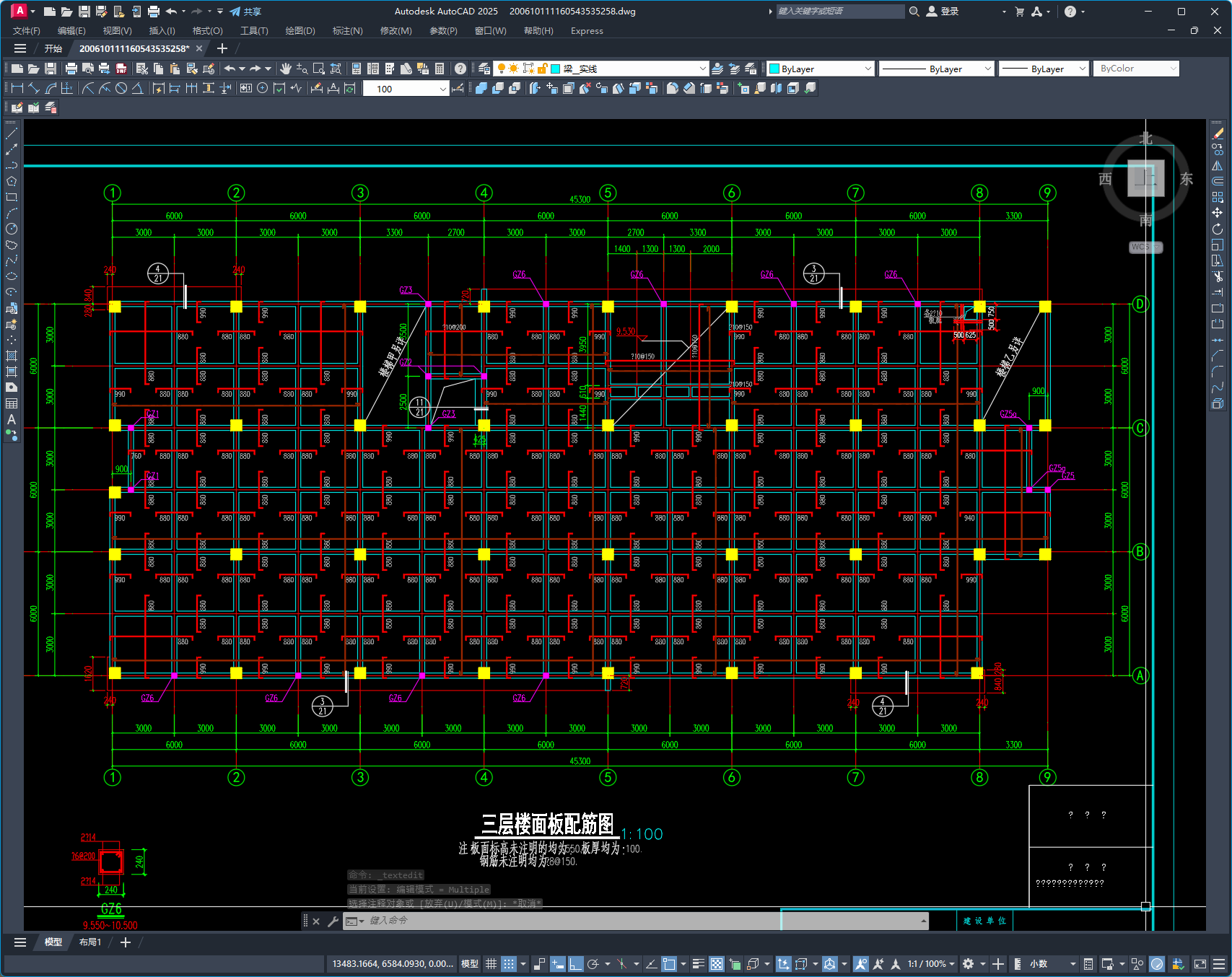Open the DWF publish tool
Viewport: 1232px width, 977px height.
click(121, 69)
